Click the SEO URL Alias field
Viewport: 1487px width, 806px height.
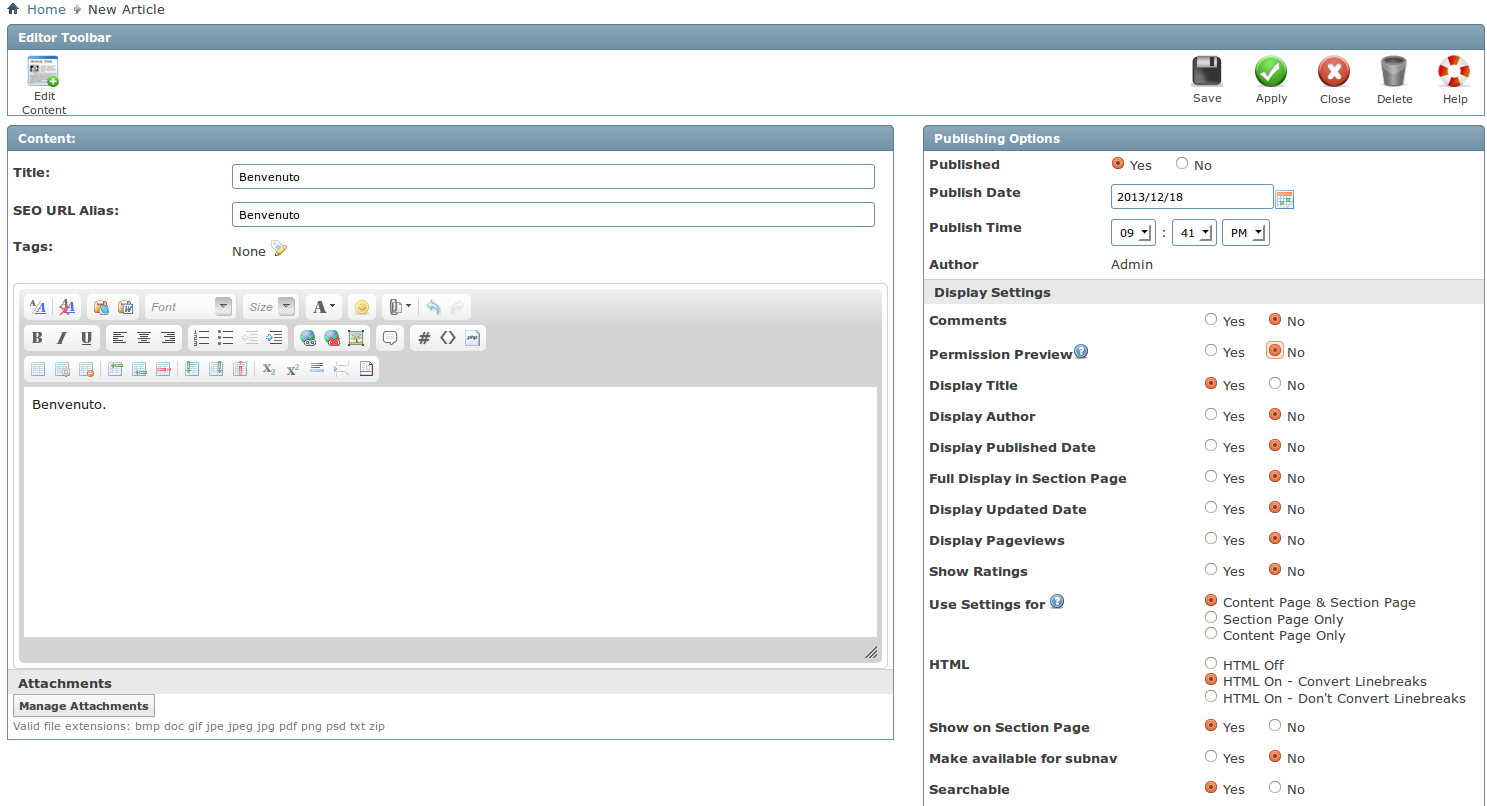point(553,215)
